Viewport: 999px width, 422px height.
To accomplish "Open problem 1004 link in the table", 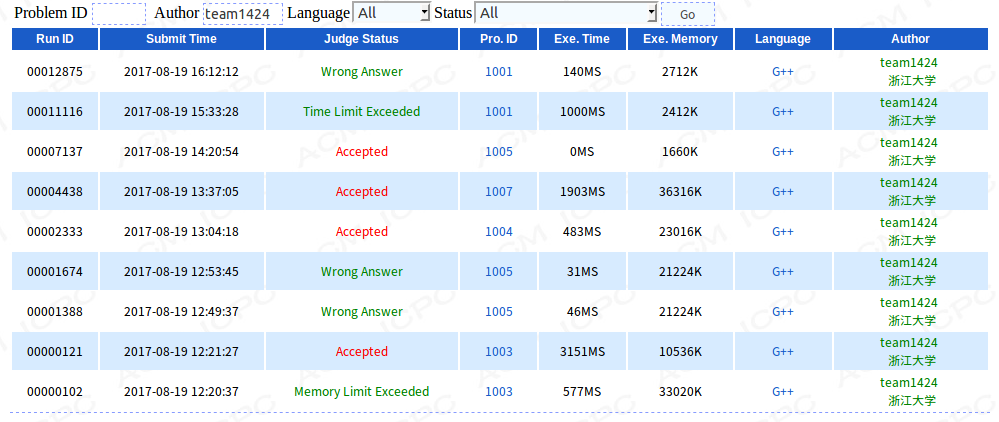I will tap(499, 232).
